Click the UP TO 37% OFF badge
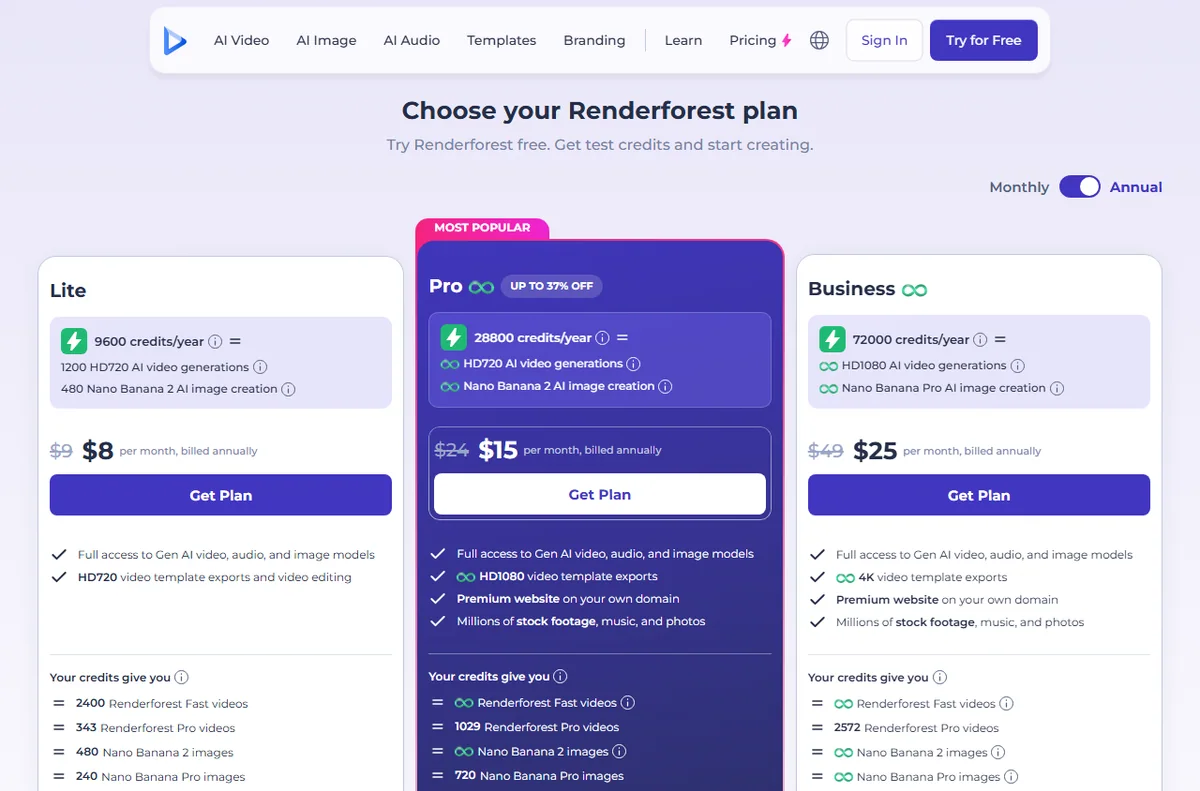Screen dimensions: 1200x791 (552, 286)
